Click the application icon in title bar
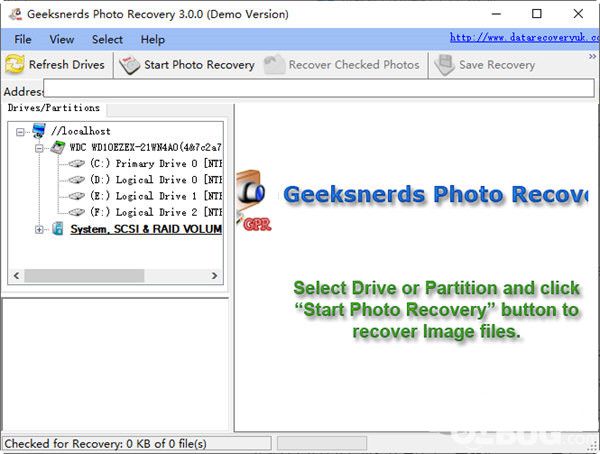Image resolution: width=600 pixels, height=454 pixels. 15,14
